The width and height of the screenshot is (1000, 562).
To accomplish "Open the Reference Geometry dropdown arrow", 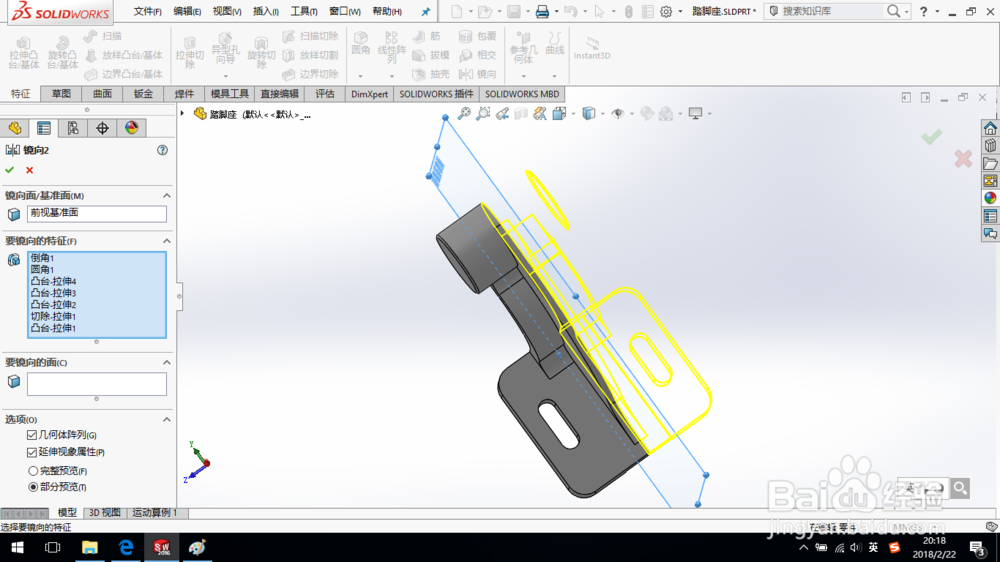I will tap(523, 76).
